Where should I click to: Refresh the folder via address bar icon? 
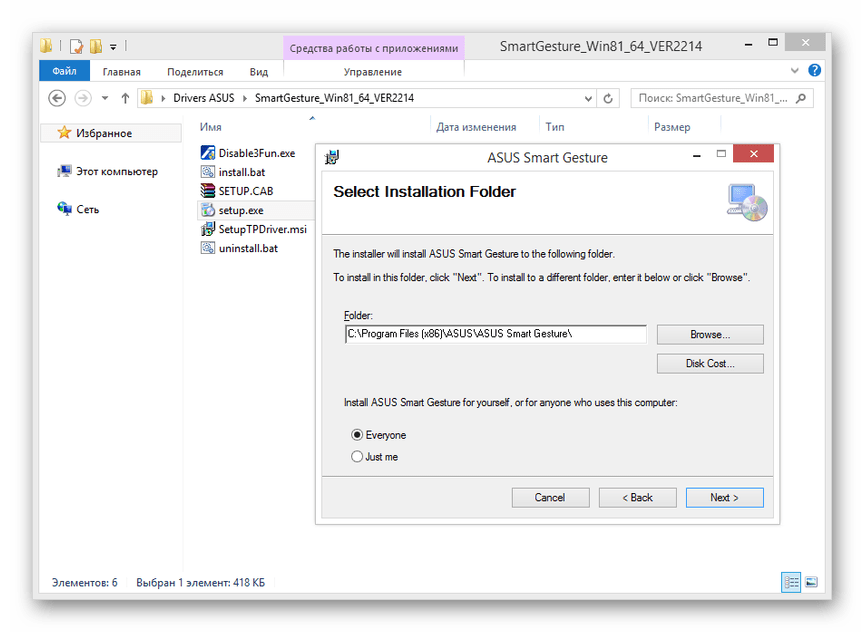click(608, 98)
